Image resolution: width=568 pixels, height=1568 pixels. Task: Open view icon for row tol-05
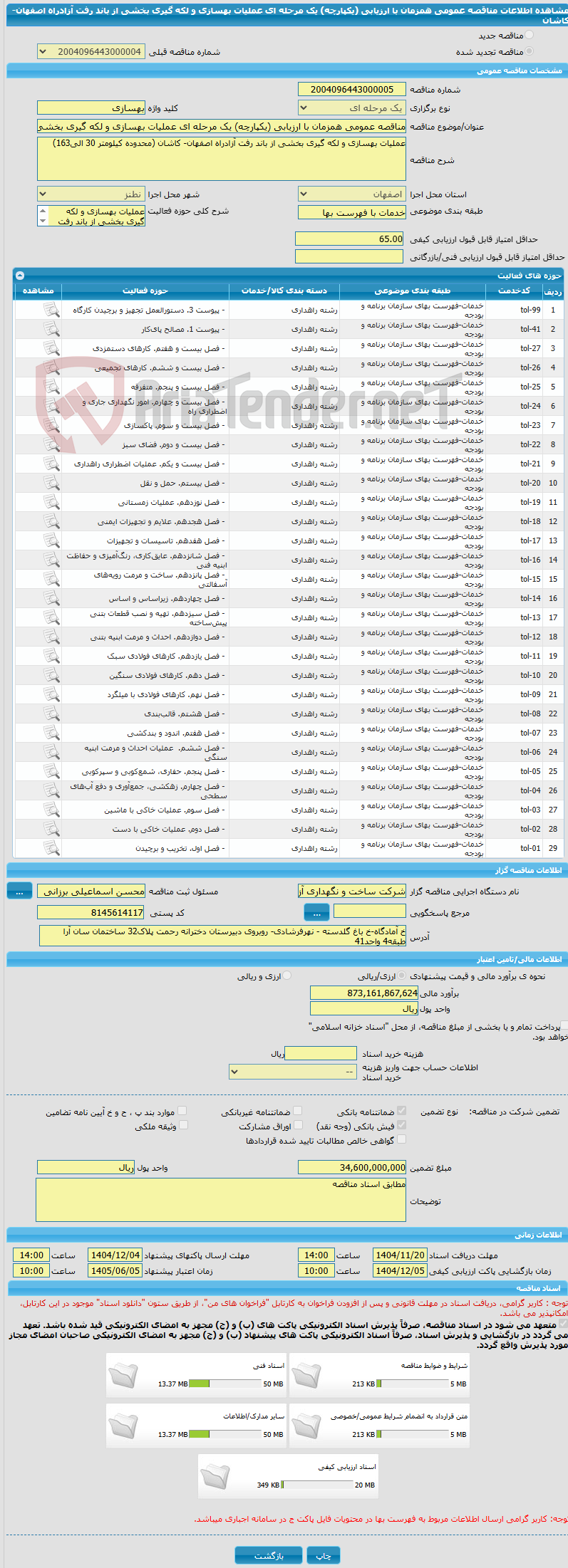click(x=51, y=771)
